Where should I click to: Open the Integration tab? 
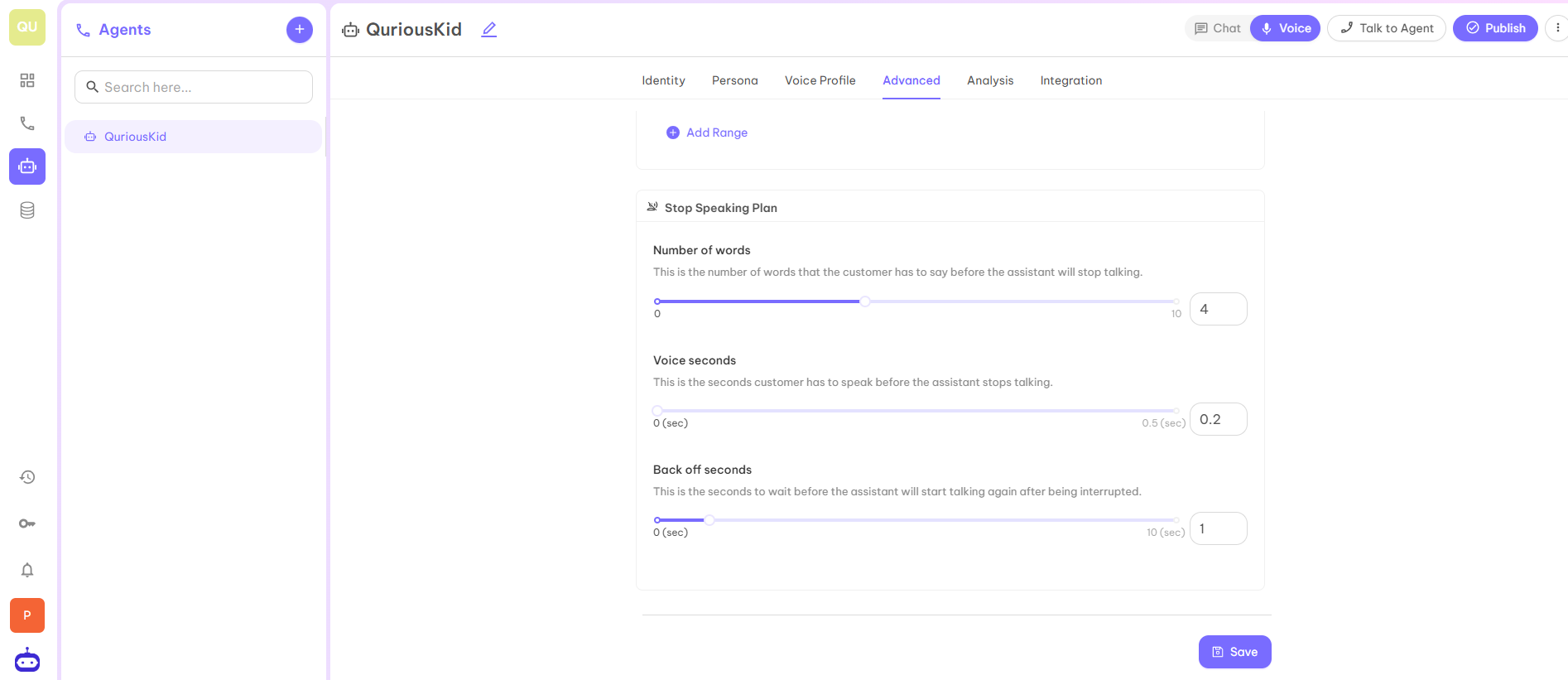[1071, 80]
